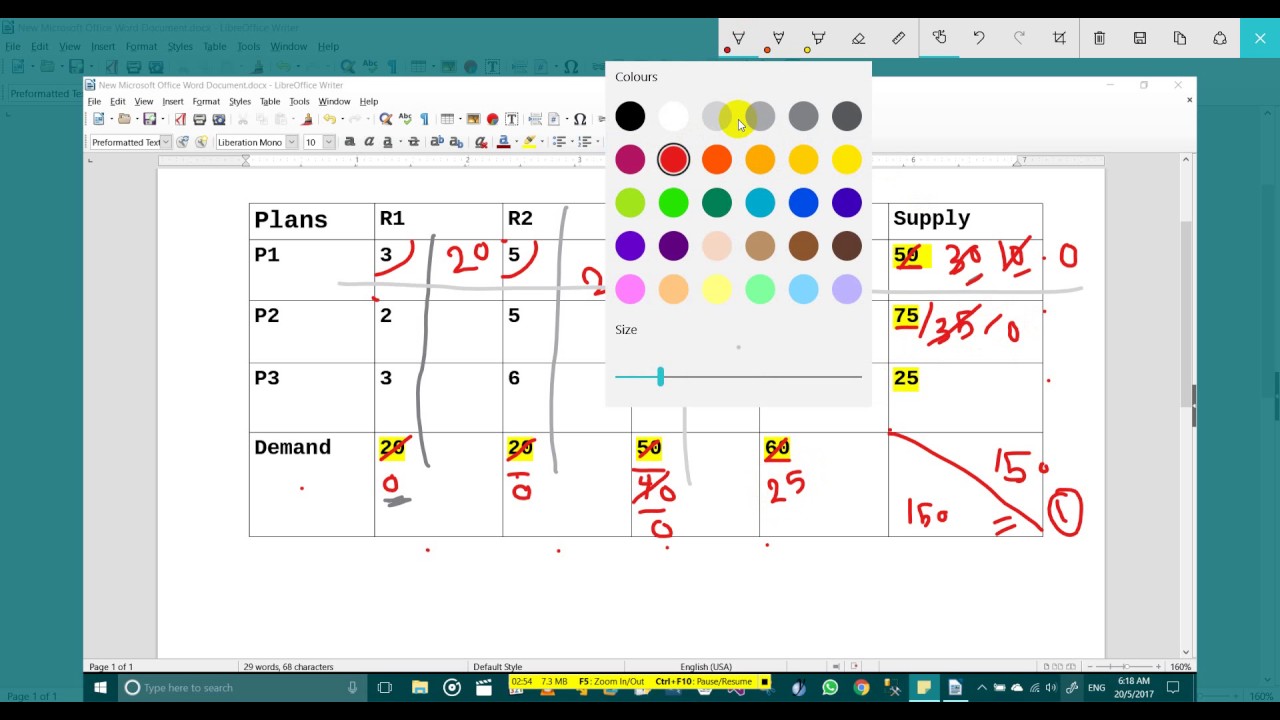Screen dimensions: 1280x720
Task: Click the Find and Replace icon
Action: tap(385, 119)
